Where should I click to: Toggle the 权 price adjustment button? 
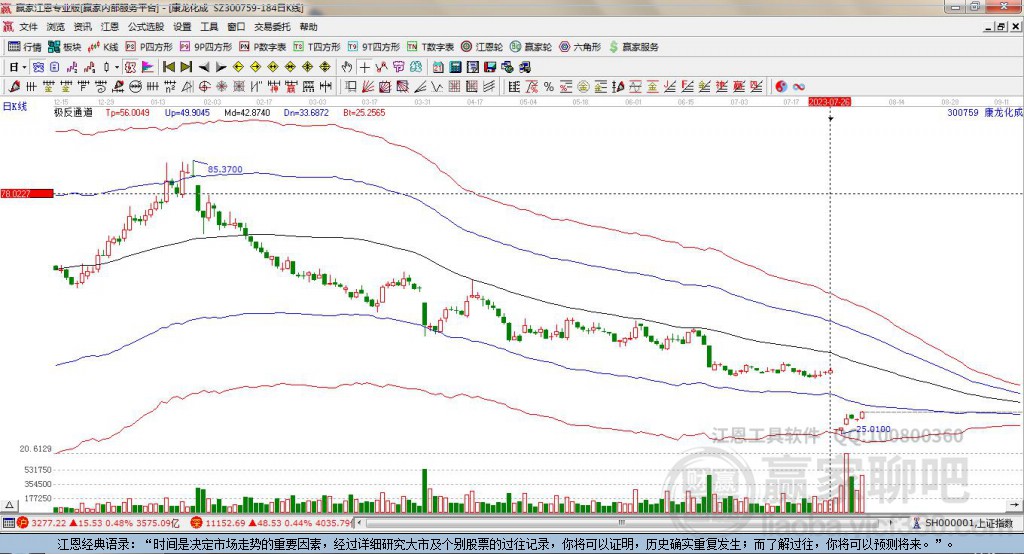130,67
